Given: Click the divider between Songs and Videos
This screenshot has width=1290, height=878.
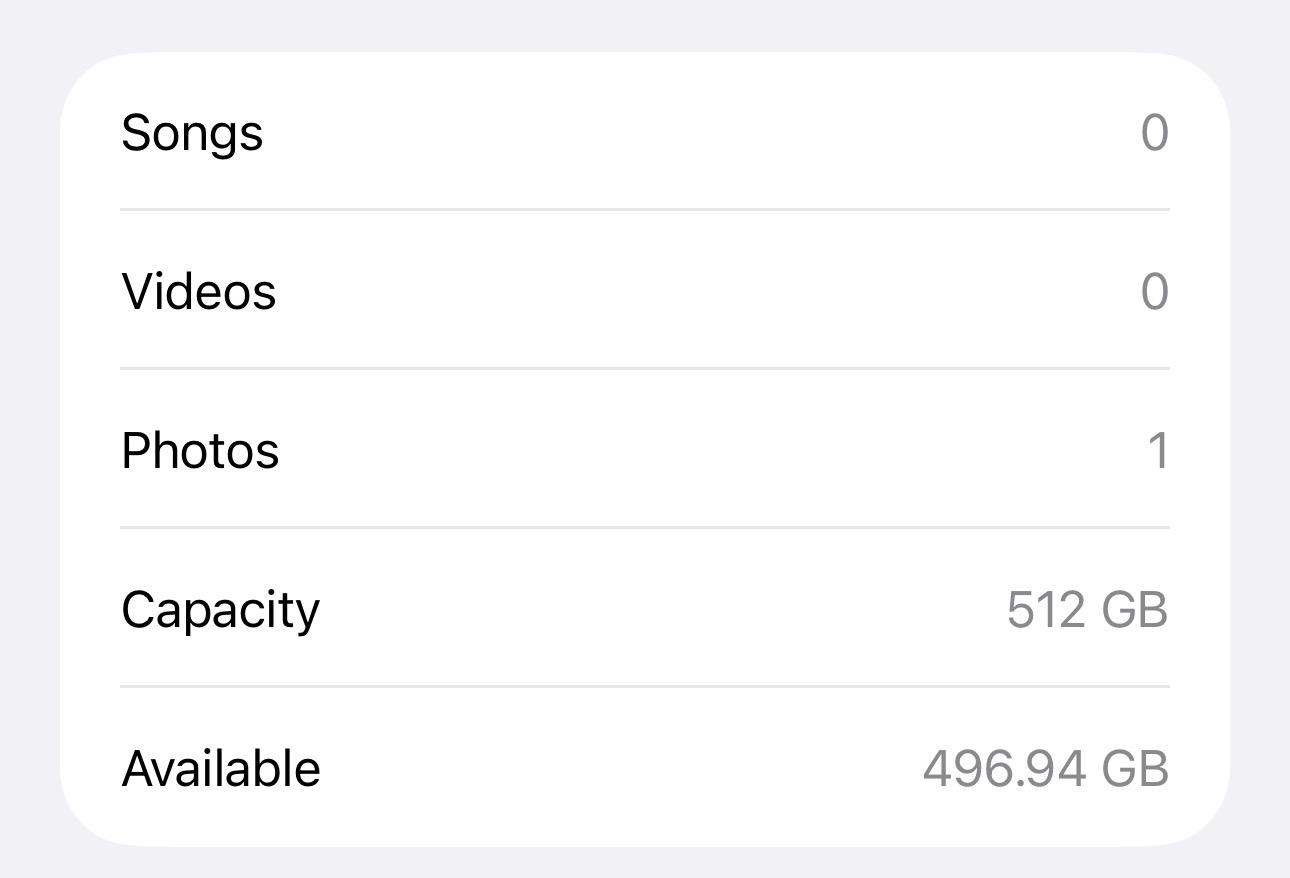Looking at the screenshot, I should pos(645,210).
